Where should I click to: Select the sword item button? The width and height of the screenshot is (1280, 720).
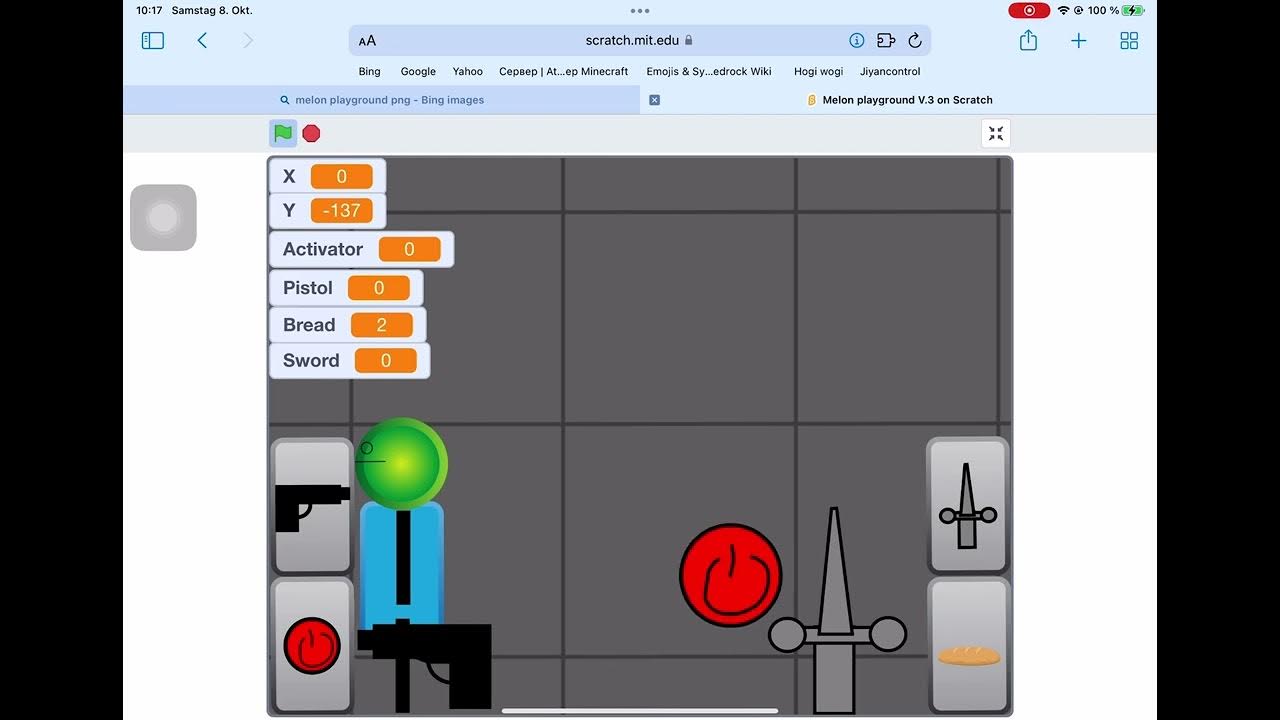(967, 505)
